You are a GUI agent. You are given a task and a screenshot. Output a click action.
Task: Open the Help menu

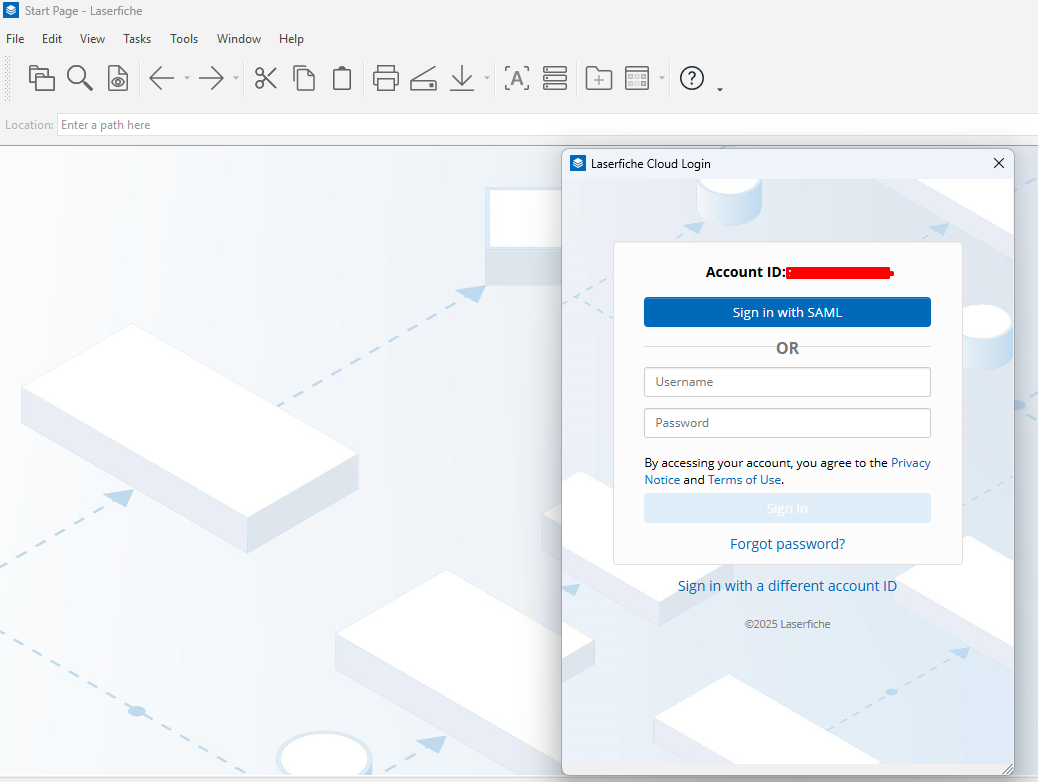291,39
